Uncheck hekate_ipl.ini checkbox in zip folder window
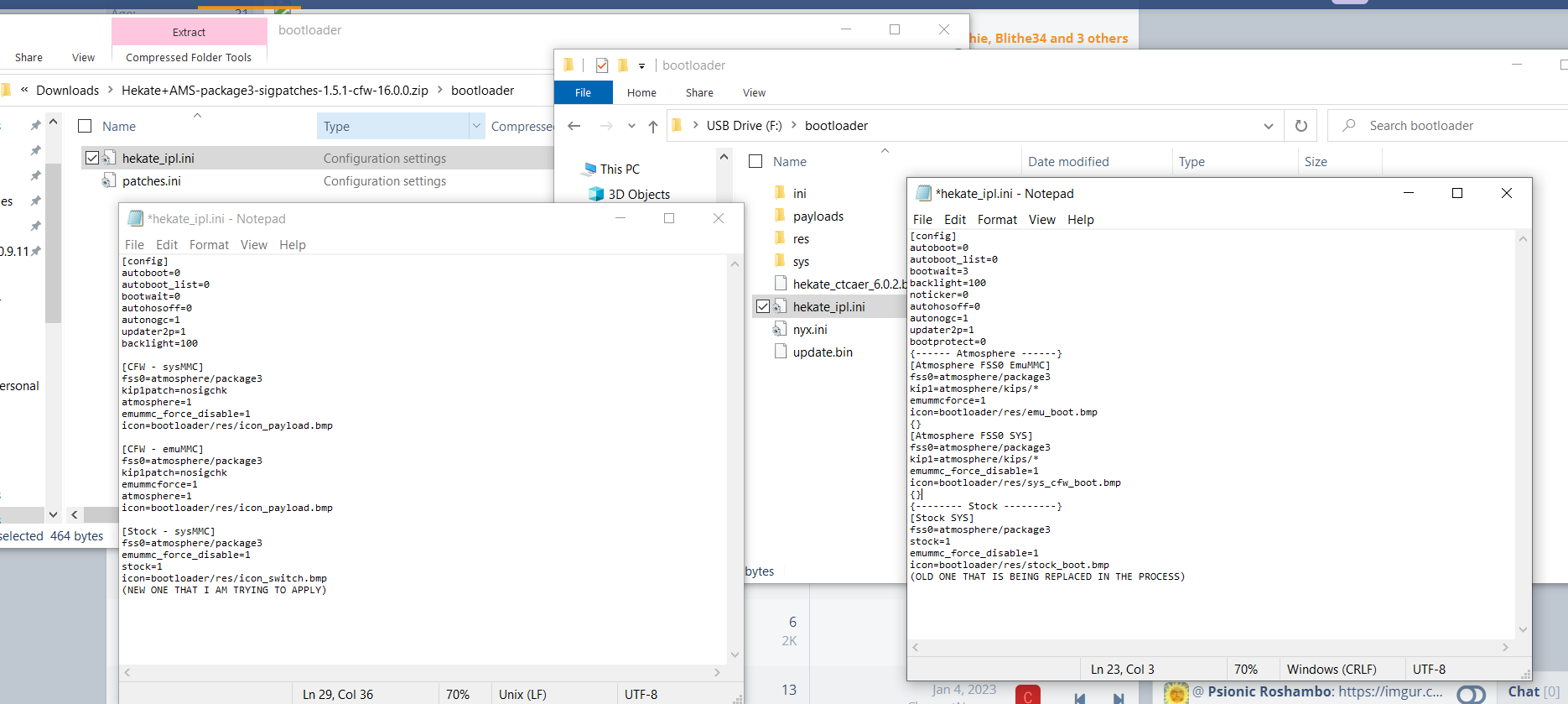This screenshot has height=704, width=1568. tap(92, 158)
